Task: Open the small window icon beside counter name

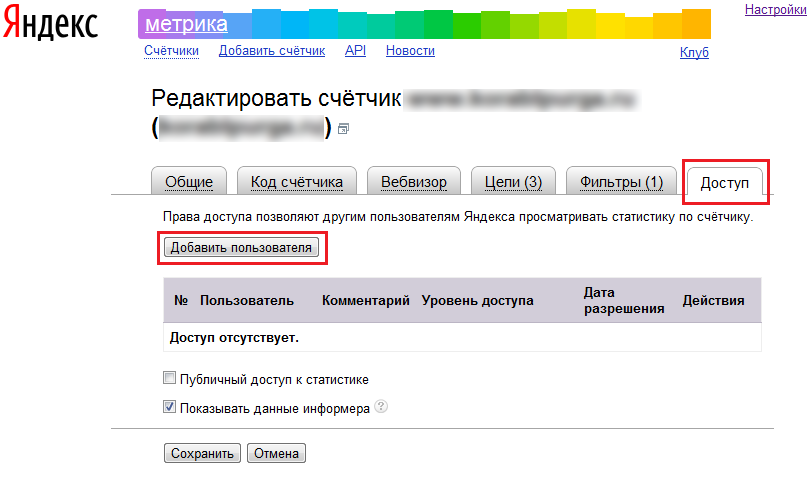Action: point(343,129)
